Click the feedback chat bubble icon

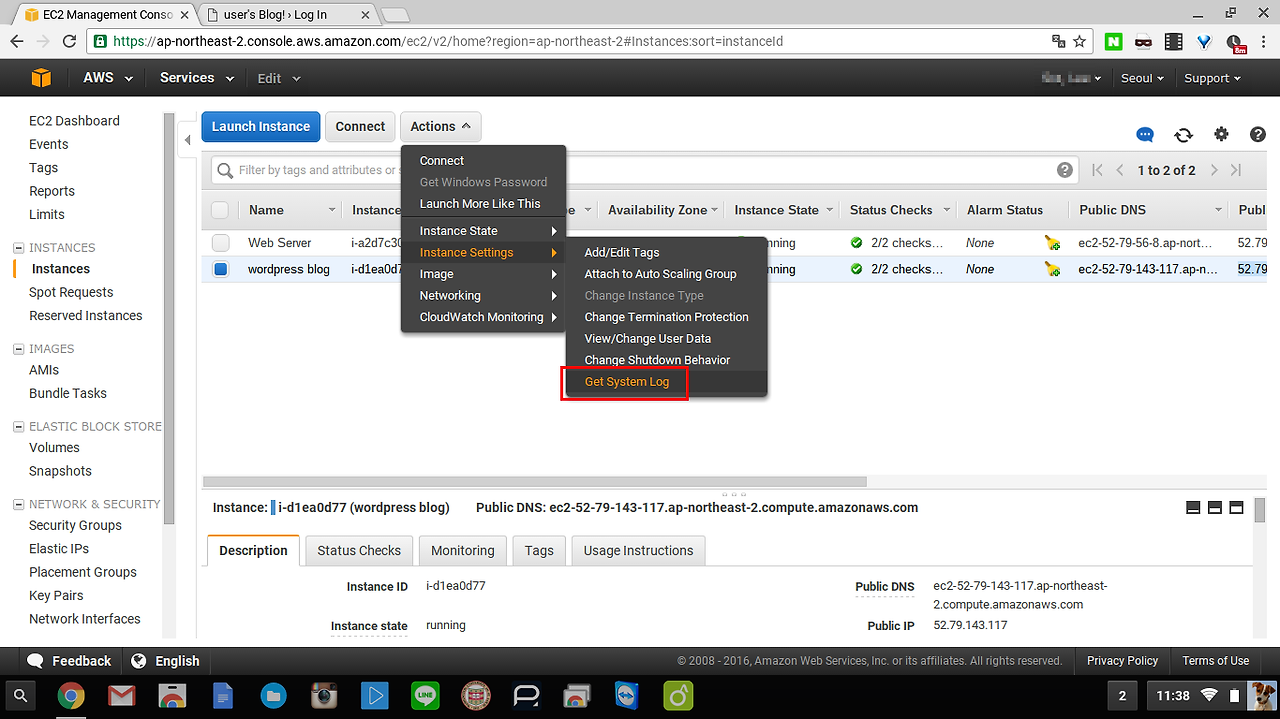1145,135
